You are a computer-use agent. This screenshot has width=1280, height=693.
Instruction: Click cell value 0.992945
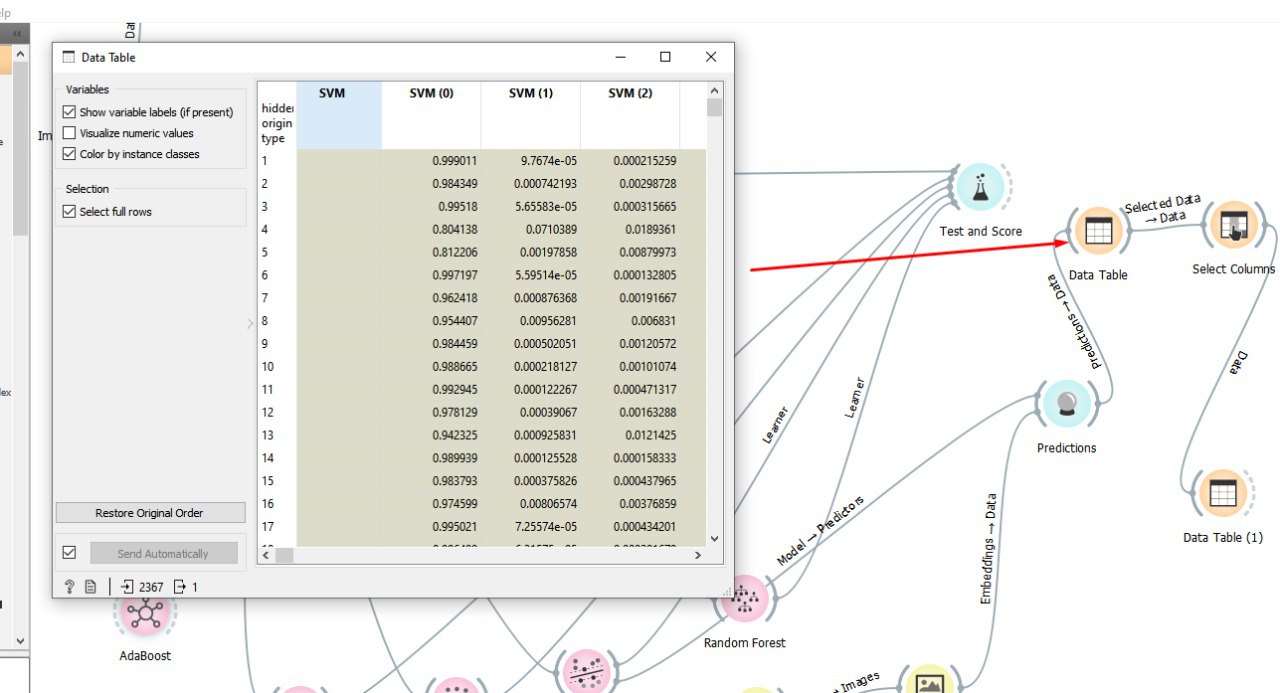431,389
